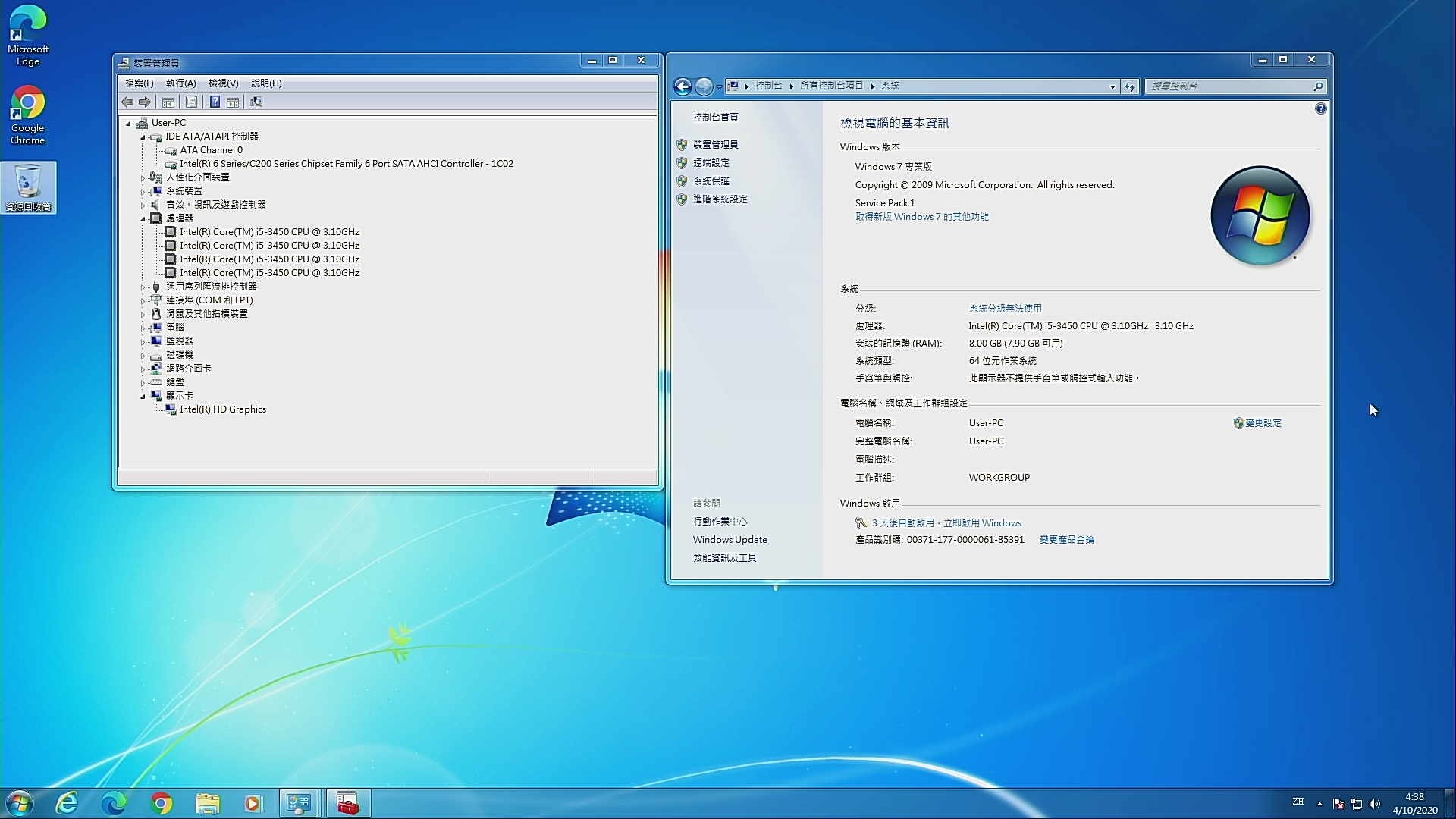
Task: Collapse User-PC root node in device tree
Action: click(x=128, y=123)
